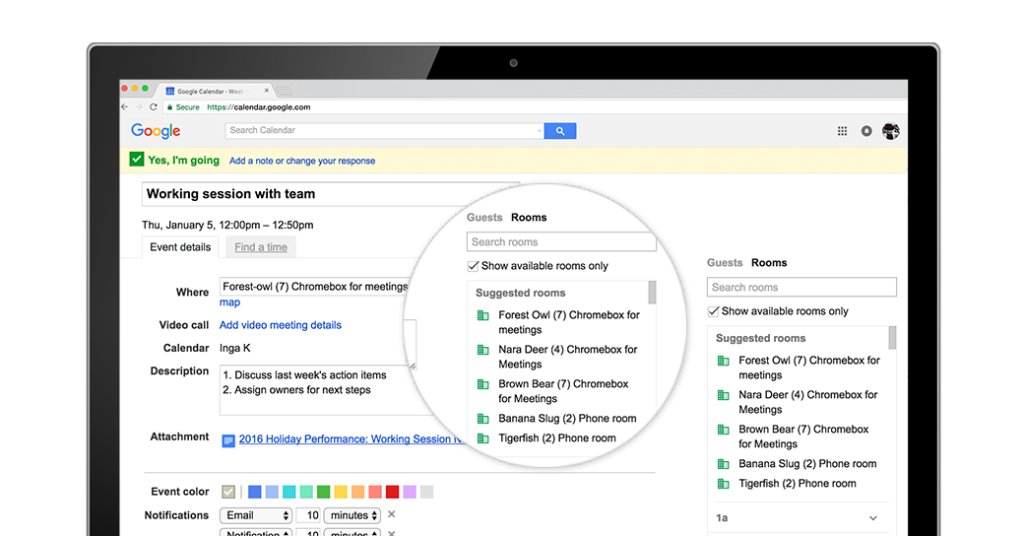Click the blue search magnifier button
The width and height of the screenshot is (1024, 536).
click(x=560, y=131)
